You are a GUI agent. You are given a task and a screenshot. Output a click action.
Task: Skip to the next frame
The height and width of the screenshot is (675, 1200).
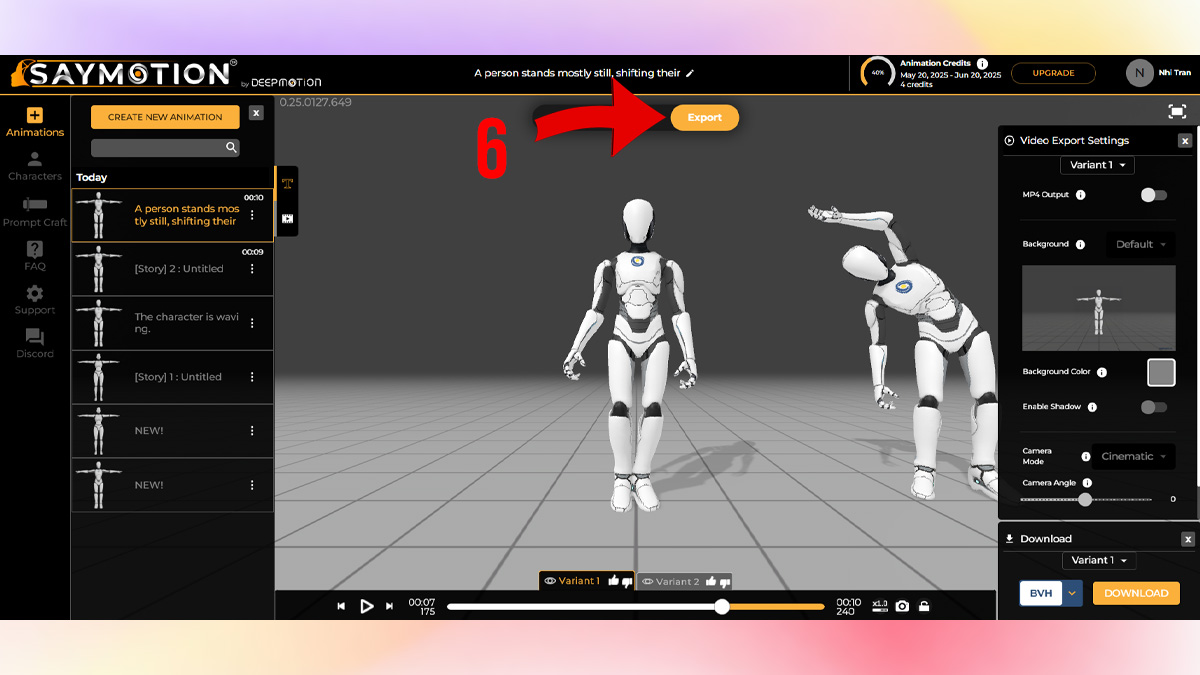coord(392,606)
